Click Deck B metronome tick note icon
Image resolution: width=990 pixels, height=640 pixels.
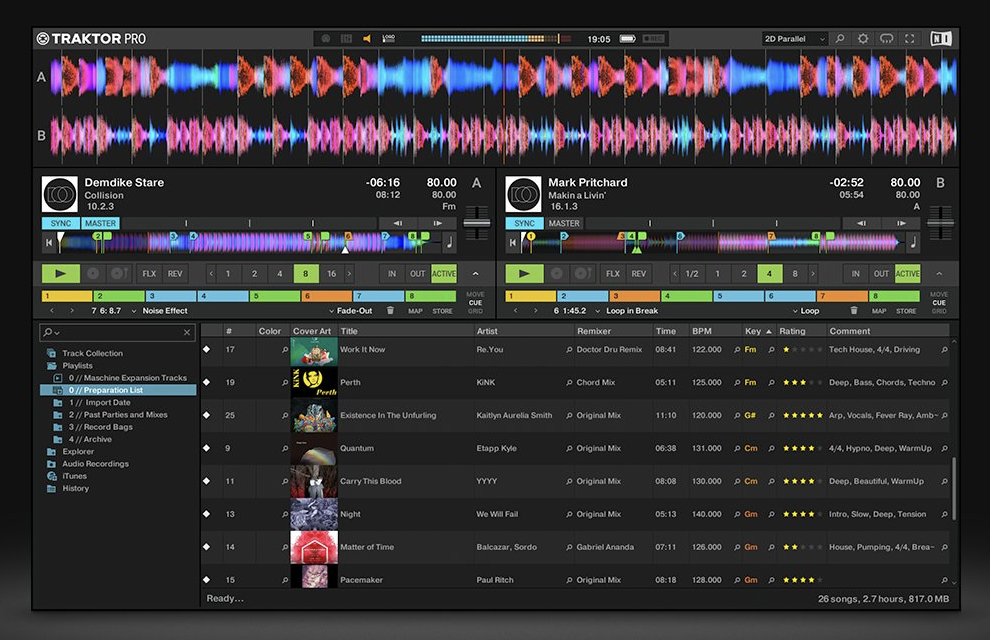pyautogui.click(x=913, y=242)
